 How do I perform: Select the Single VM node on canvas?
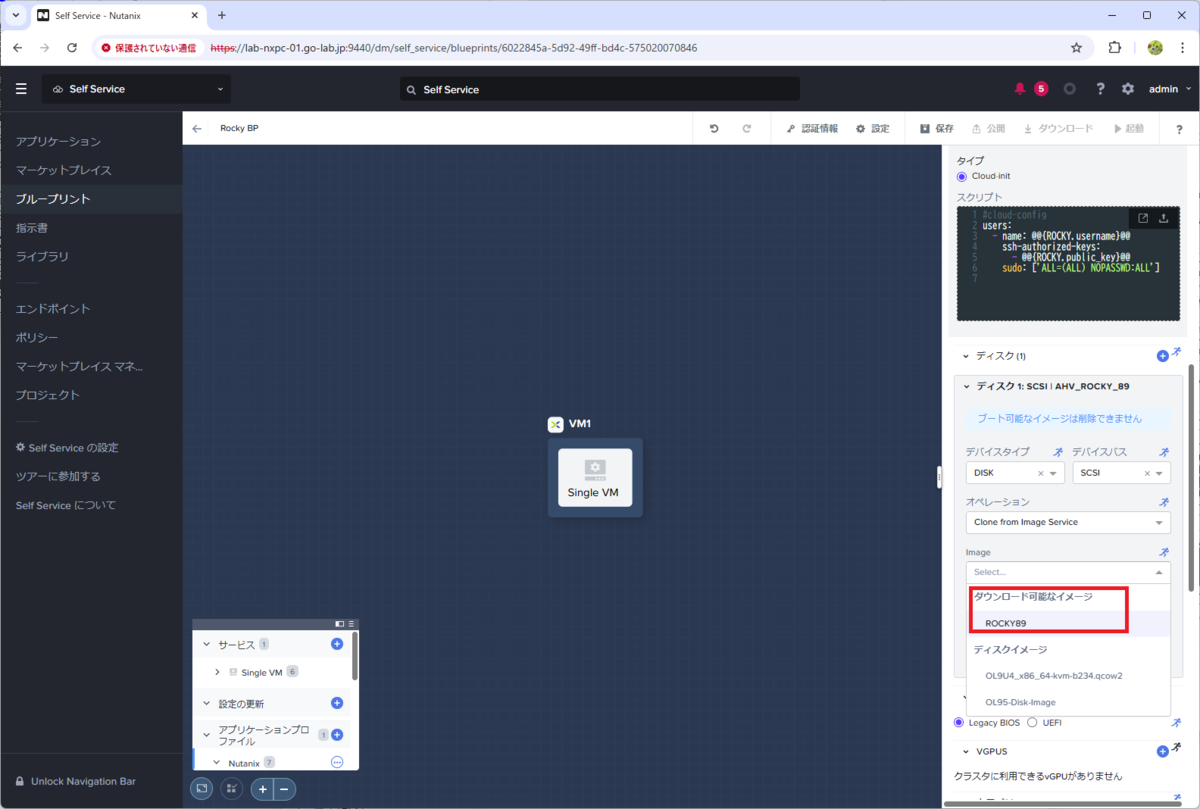tap(595, 477)
